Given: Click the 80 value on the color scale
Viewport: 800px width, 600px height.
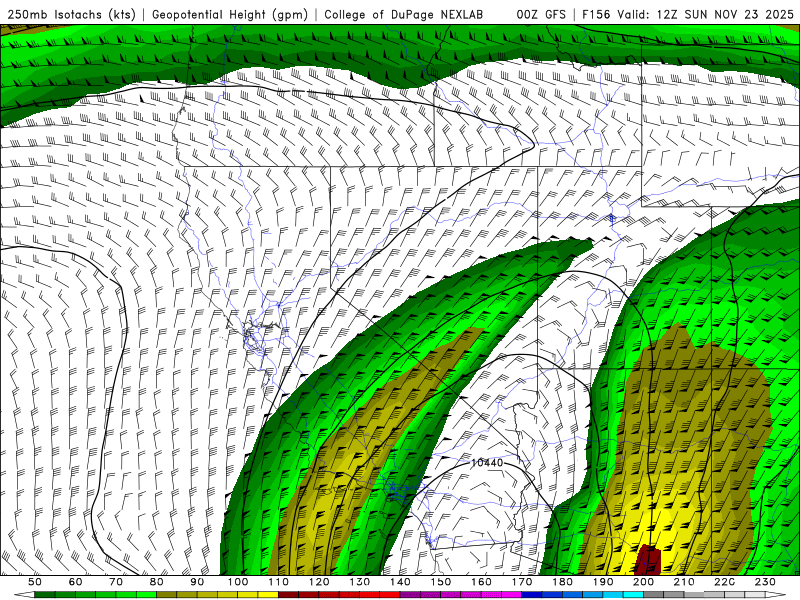Looking at the screenshot, I should (x=157, y=582).
